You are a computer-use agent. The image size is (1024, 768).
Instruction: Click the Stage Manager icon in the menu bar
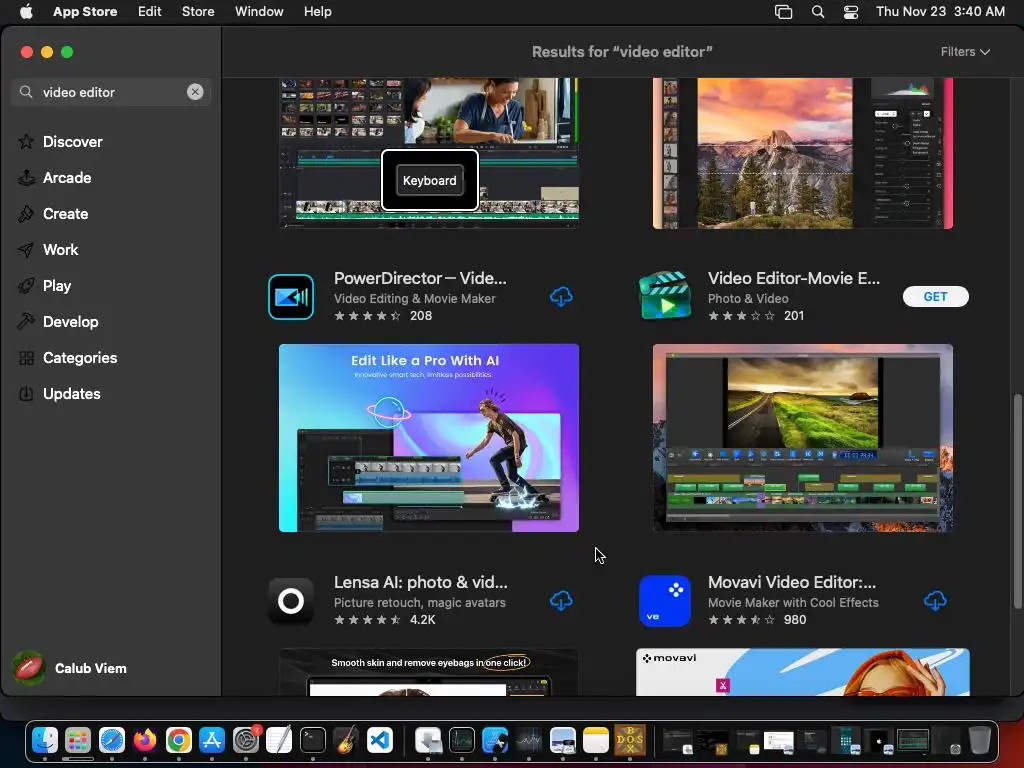click(x=783, y=12)
